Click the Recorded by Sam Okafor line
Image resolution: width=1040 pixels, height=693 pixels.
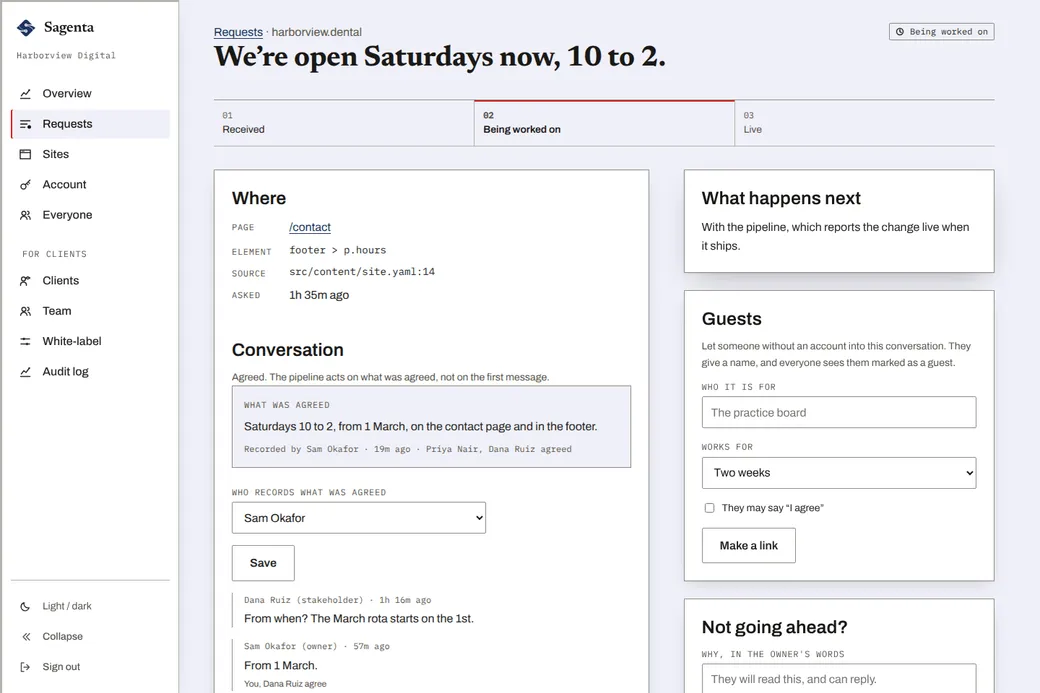click(407, 449)
